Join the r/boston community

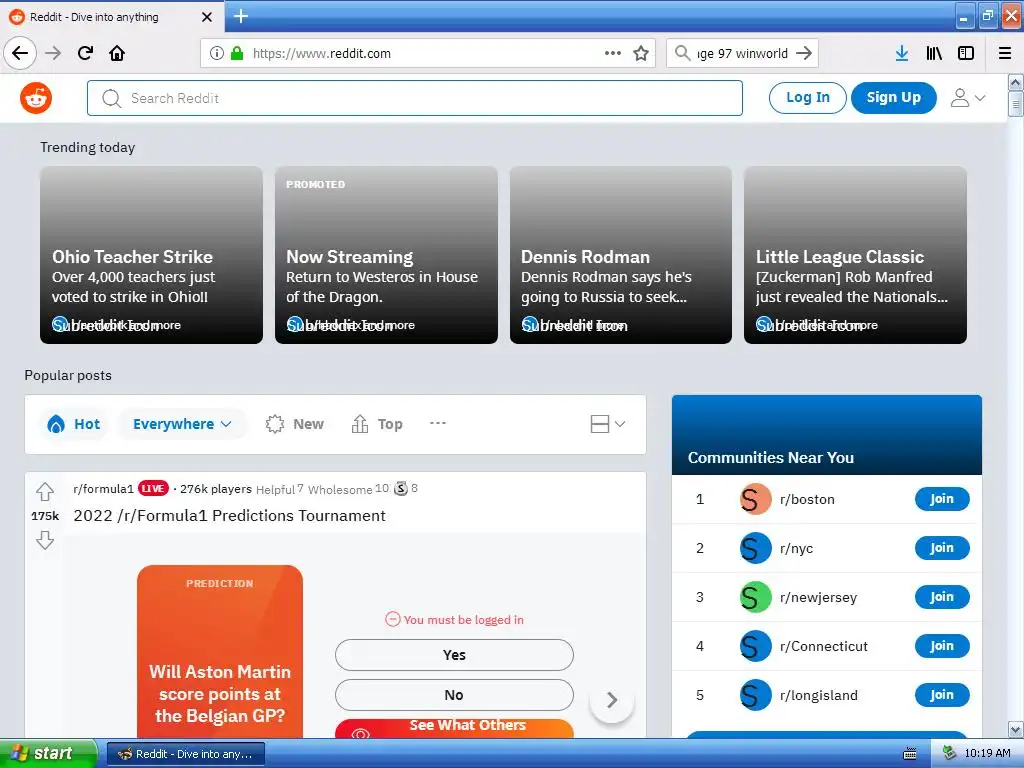pyautogui.click(x=942, y=499)
